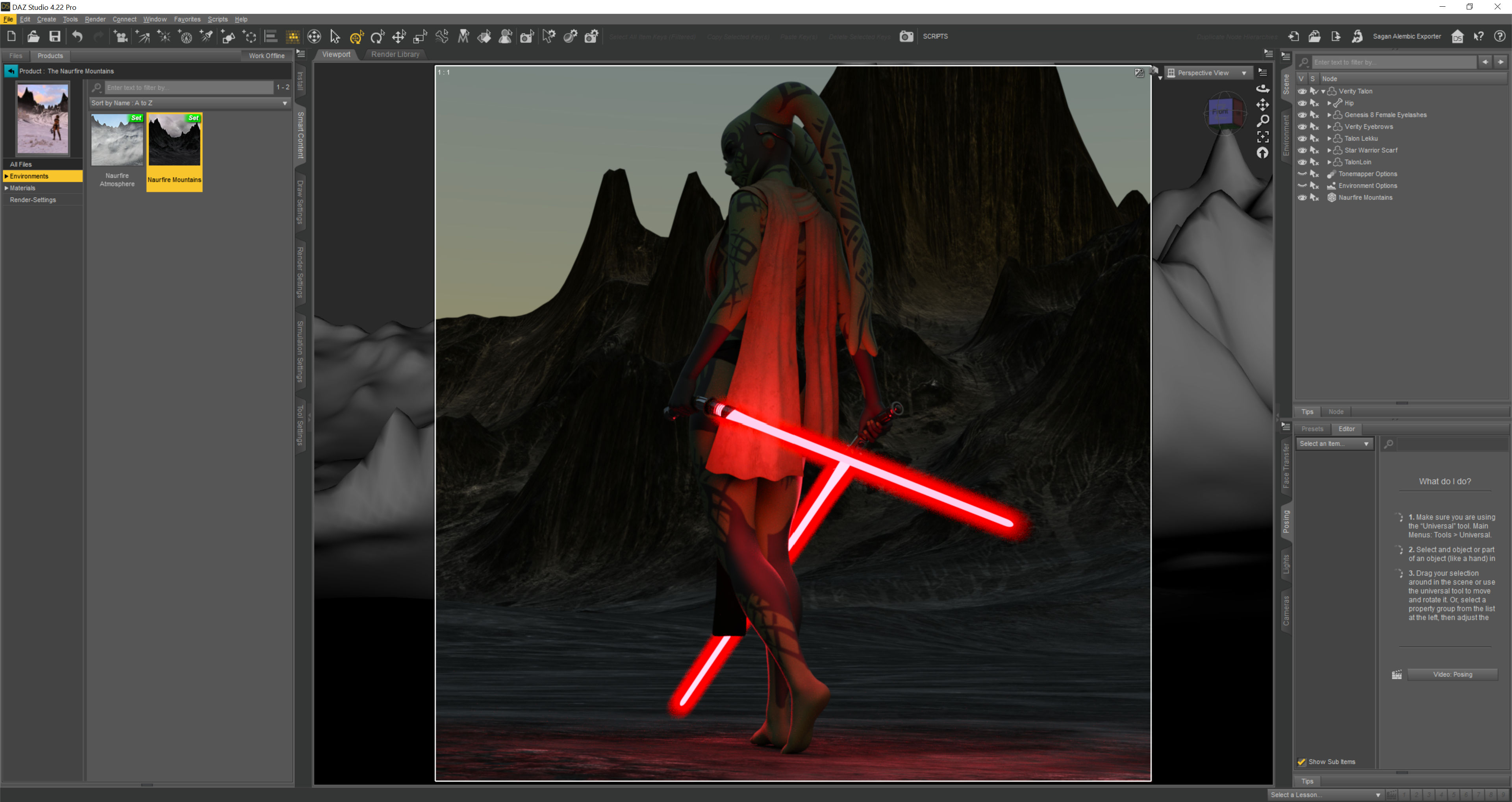Image resolution: width=1512 pixels, height=802 pixels.
Task: Click Sagan Alembic Exporter button
Action: [1406, 36]
